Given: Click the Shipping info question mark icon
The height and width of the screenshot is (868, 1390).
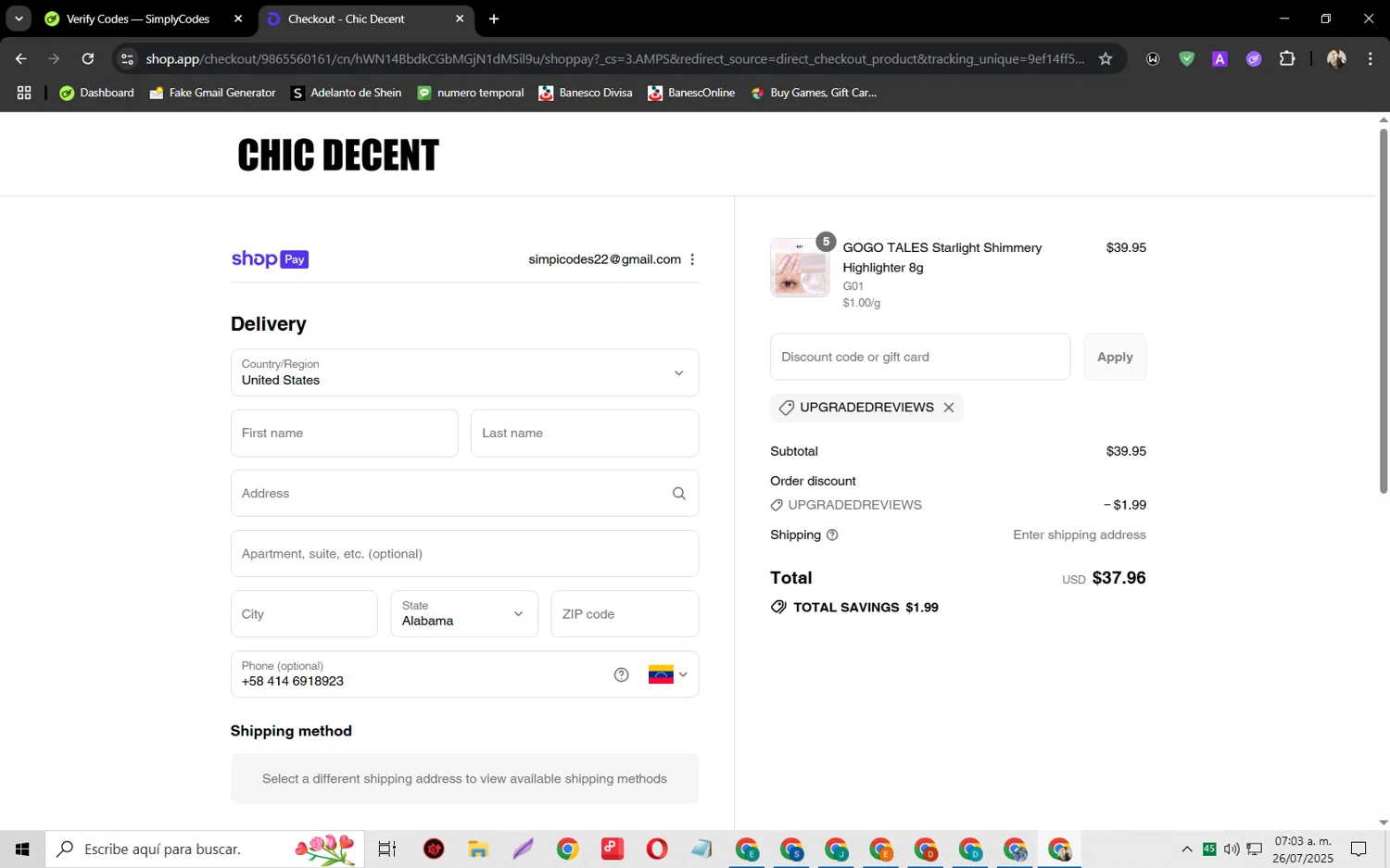Looking at the screenshot, I should click(832, 535).
